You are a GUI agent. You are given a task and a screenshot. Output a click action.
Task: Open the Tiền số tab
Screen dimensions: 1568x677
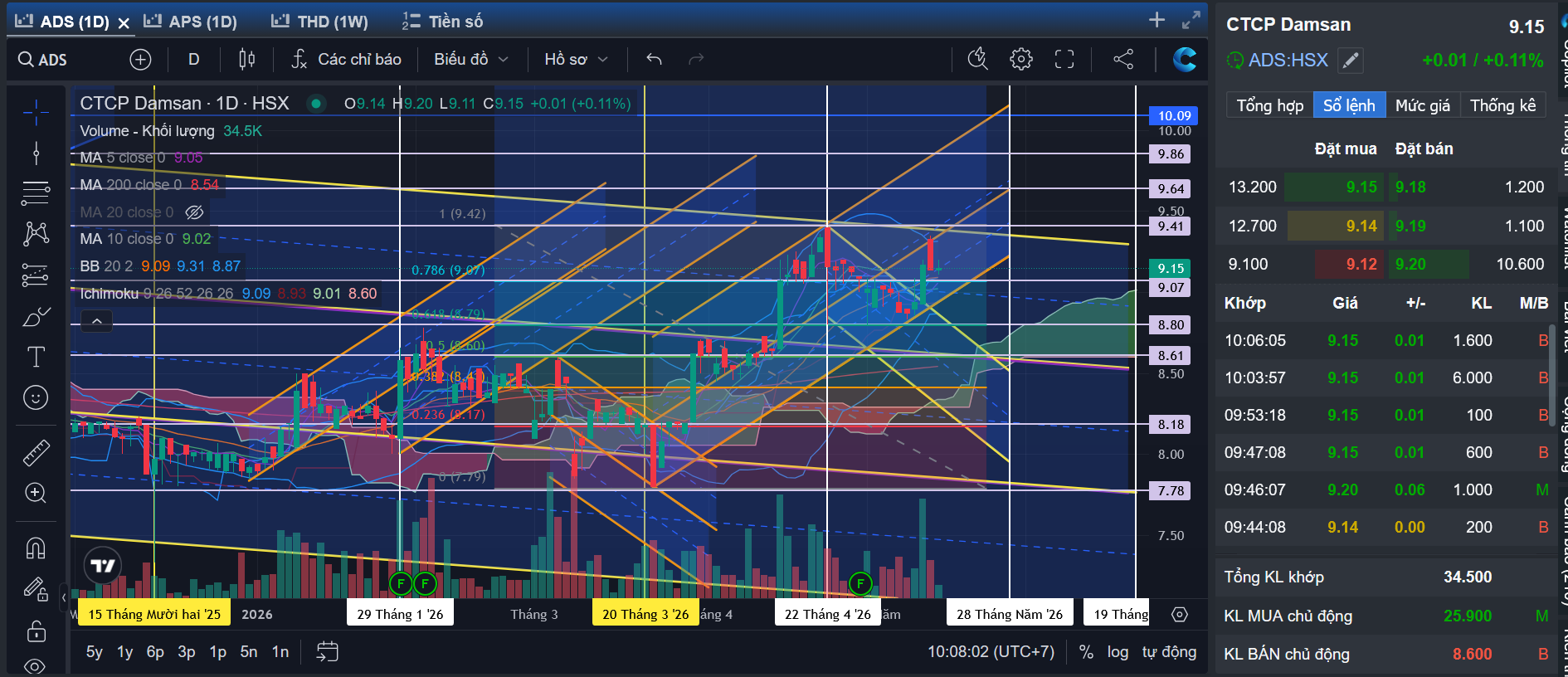(x=442, y=22)
